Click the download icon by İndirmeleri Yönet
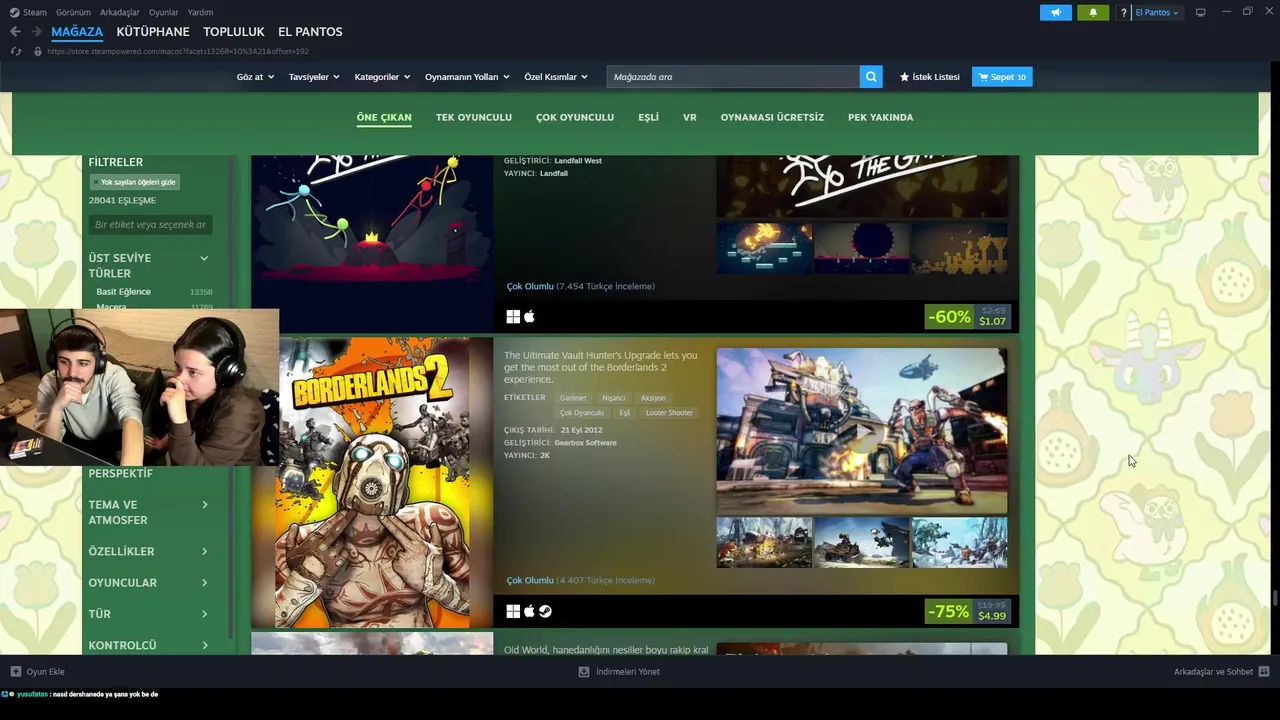 coord(584,672)
